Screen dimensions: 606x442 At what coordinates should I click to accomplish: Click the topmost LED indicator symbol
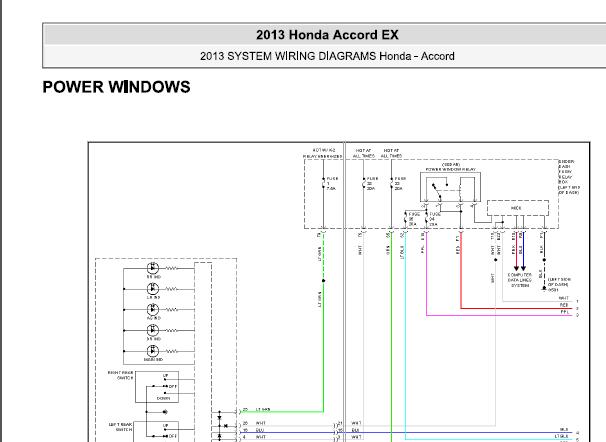(x=153, y=268)
